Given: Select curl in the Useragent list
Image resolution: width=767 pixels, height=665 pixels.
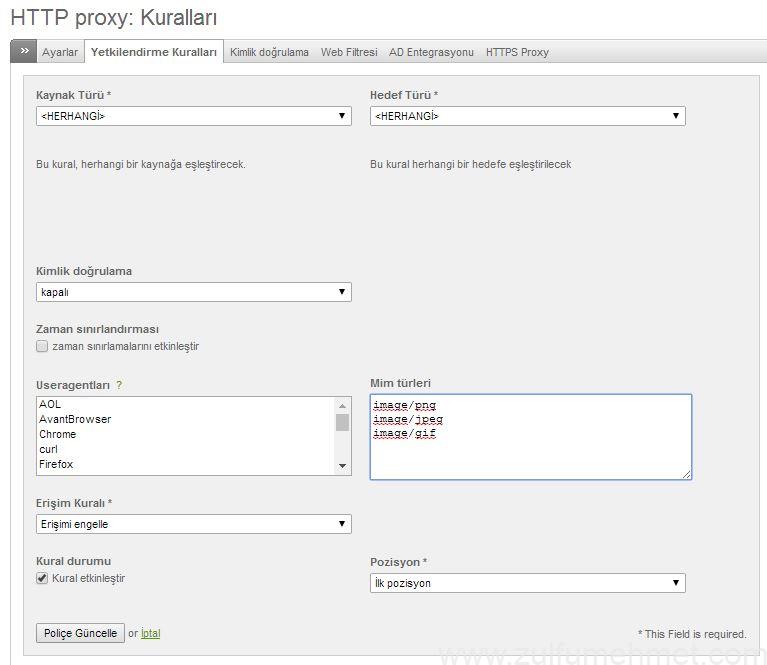Looking at the screenshot, I should [x=186, y=449].
